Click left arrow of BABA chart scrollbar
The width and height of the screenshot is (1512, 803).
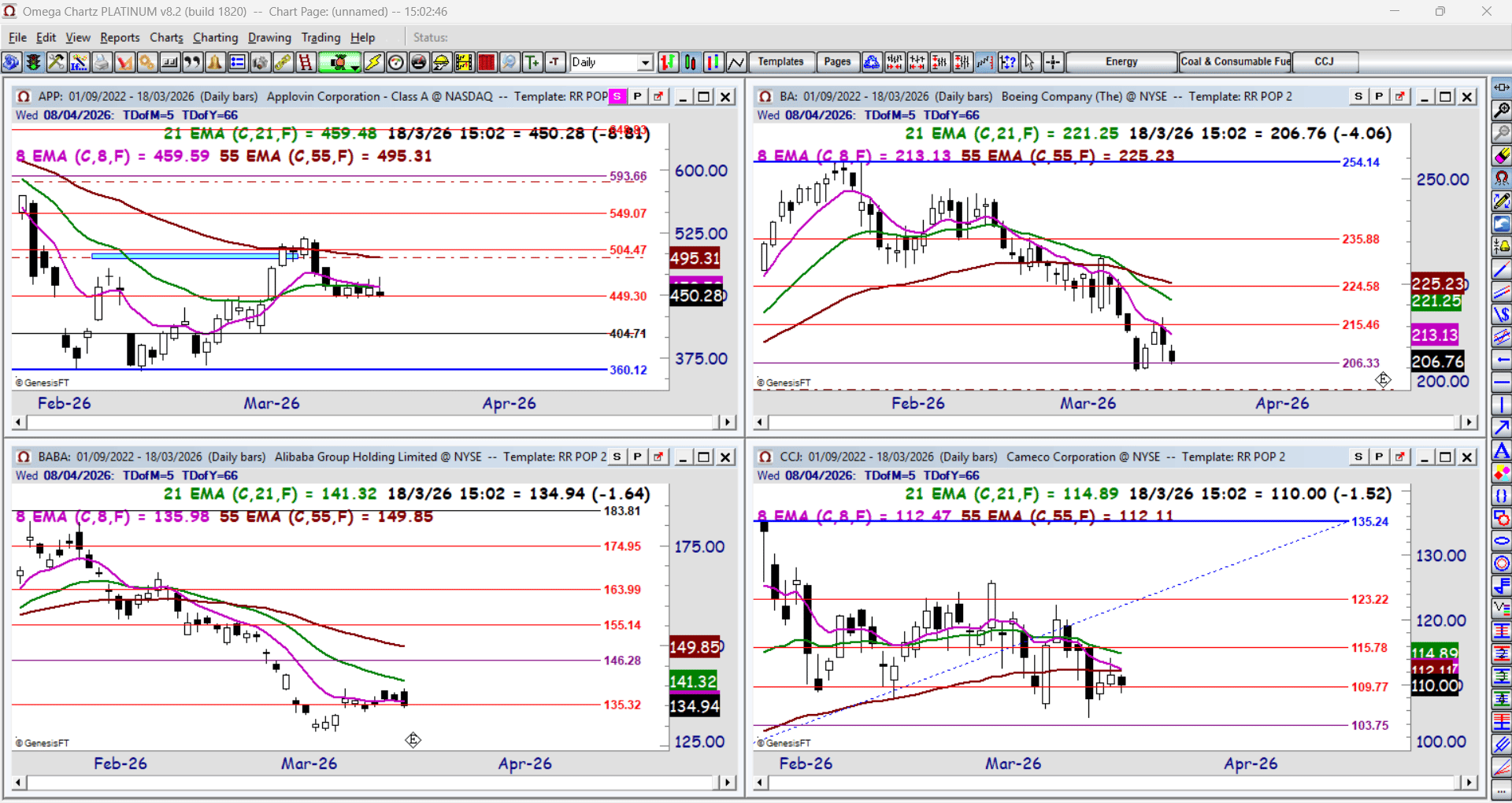click(19, 783)
